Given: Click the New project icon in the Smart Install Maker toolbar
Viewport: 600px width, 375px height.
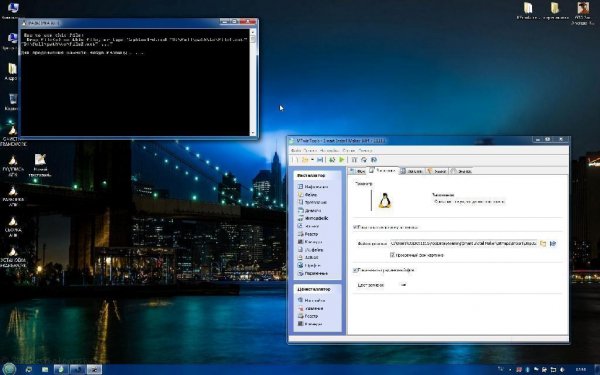Looking at the screenshot, I should pos(295,160).
